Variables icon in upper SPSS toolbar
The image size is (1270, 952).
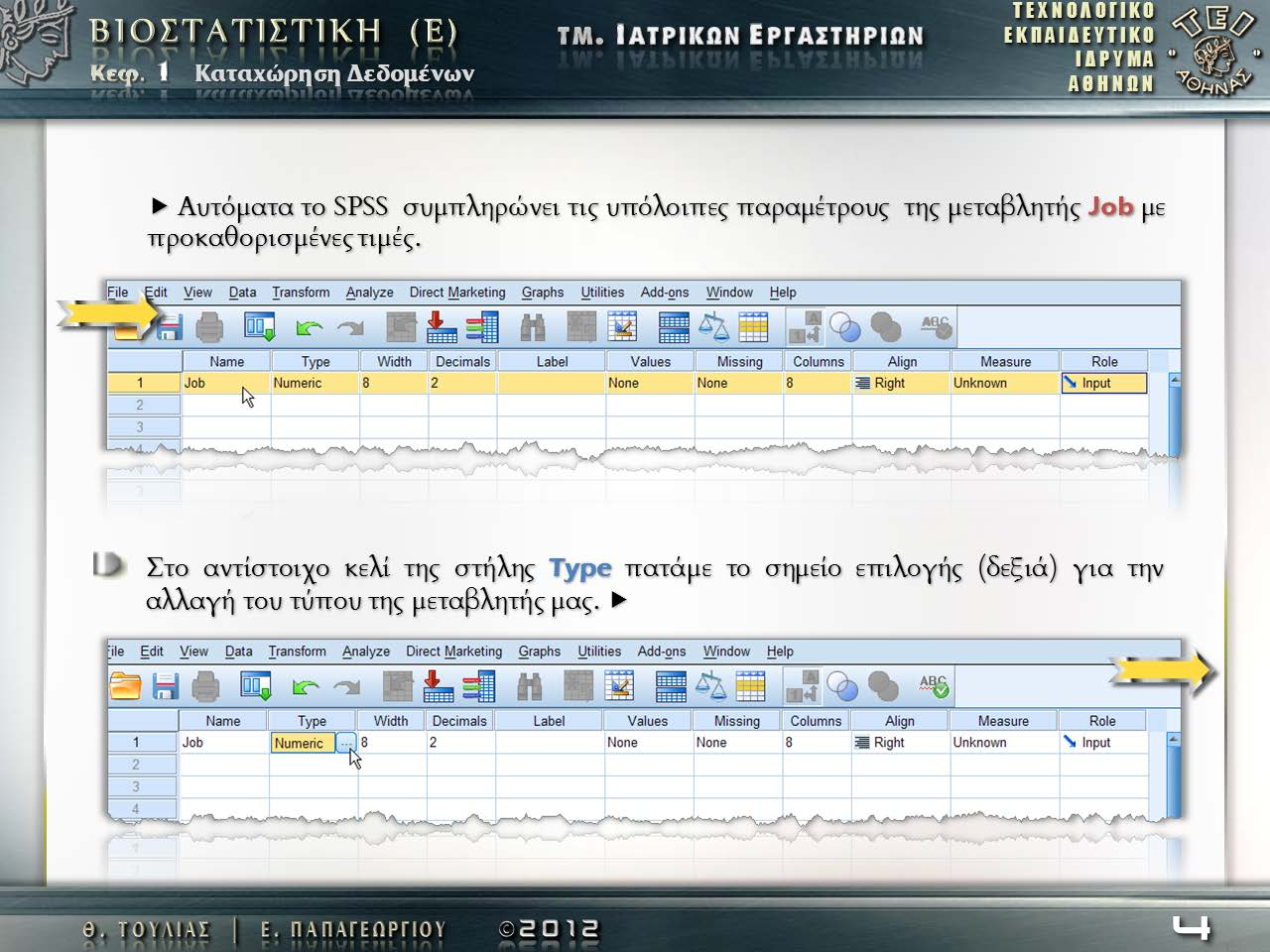tap(482, 326)
